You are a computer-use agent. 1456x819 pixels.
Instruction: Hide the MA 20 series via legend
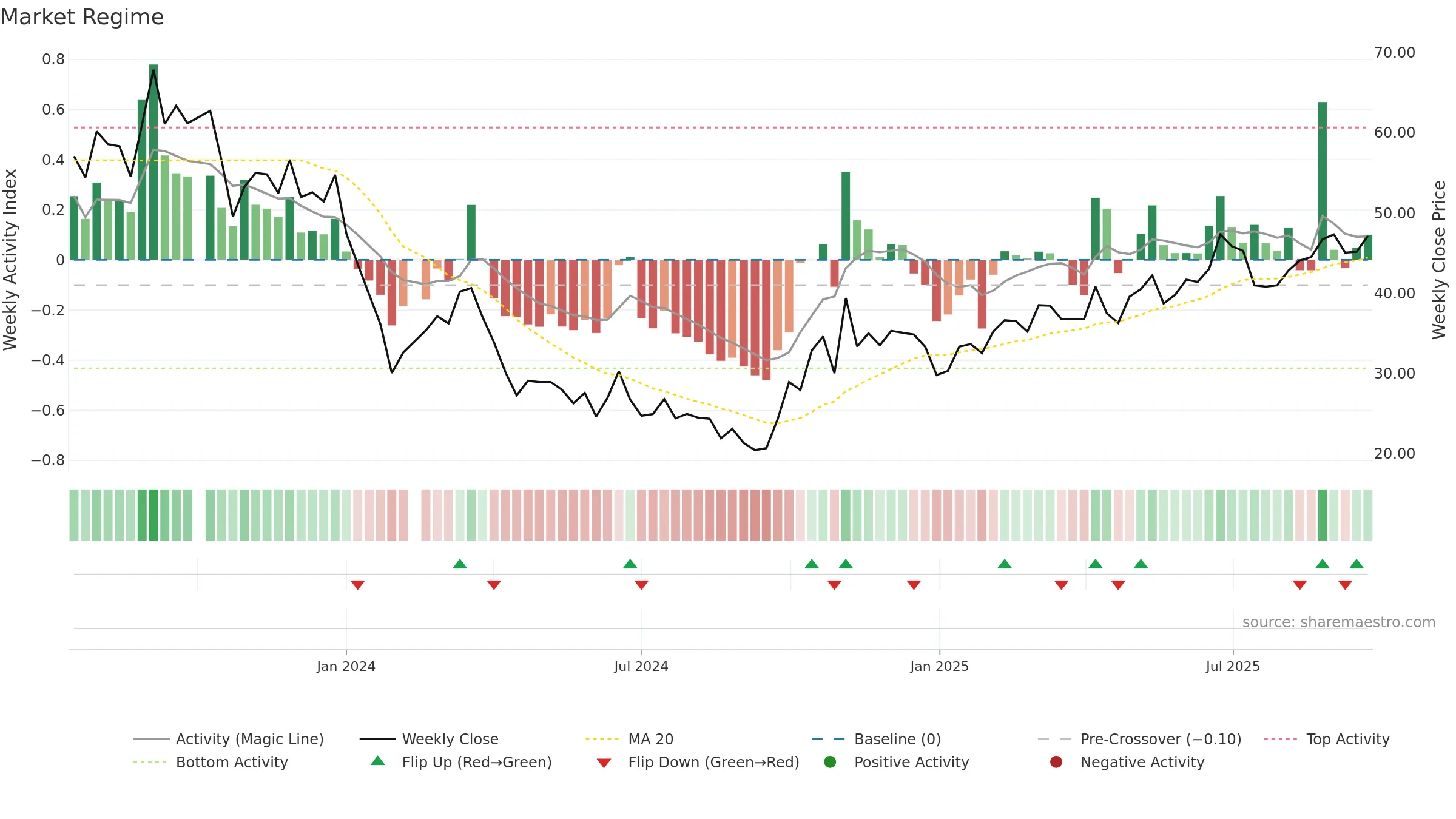tap(629, 739)
